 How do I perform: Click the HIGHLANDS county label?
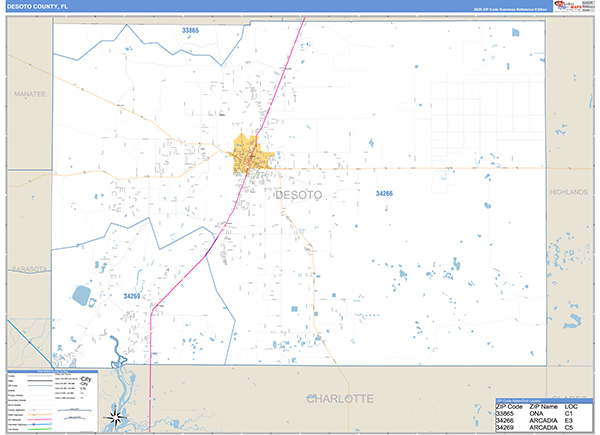(x=569, y=192)
